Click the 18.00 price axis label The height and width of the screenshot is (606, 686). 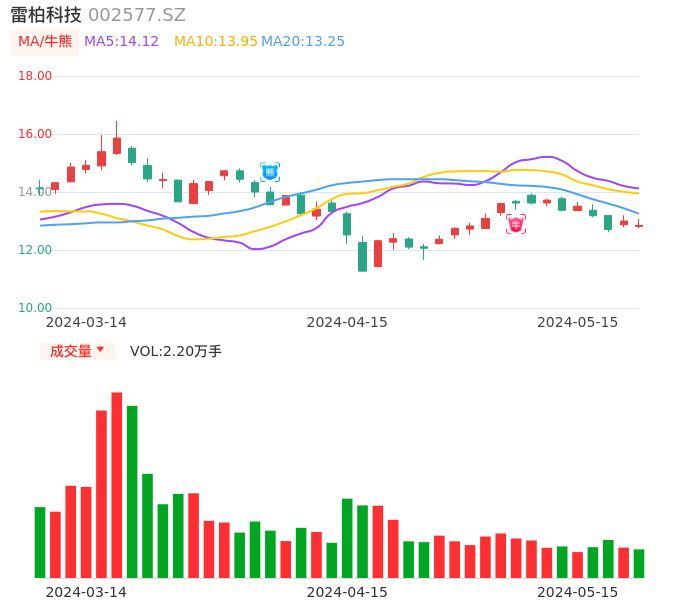pos(35,76)
